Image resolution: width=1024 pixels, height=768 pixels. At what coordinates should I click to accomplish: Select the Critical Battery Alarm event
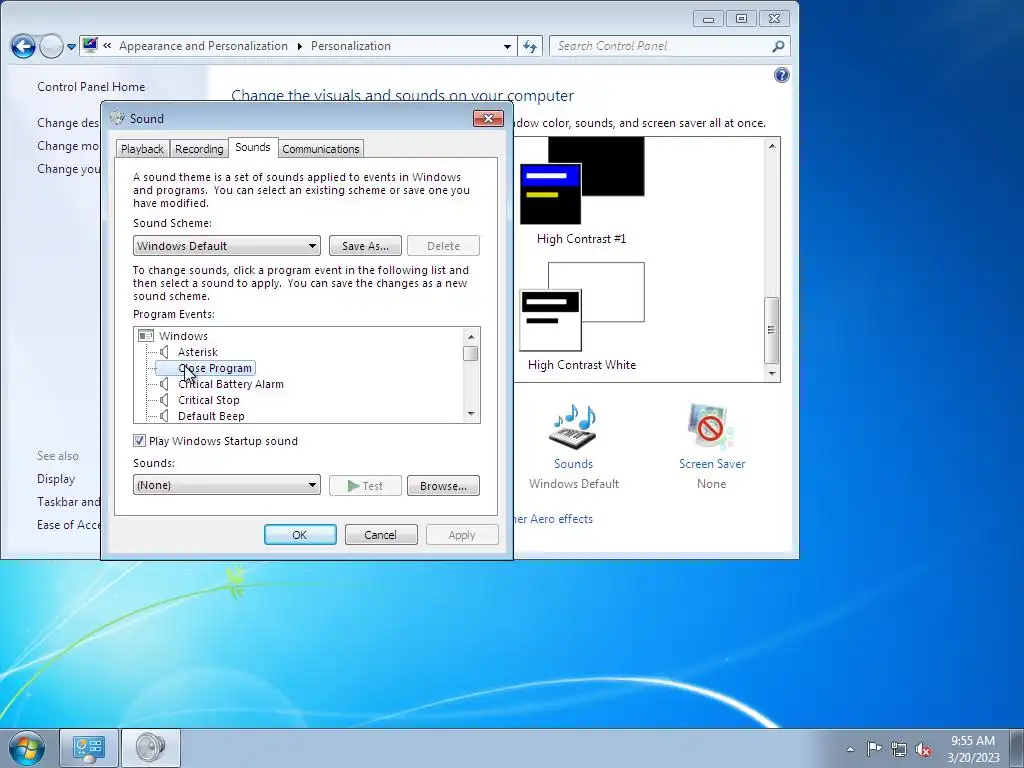coord(231,384)
